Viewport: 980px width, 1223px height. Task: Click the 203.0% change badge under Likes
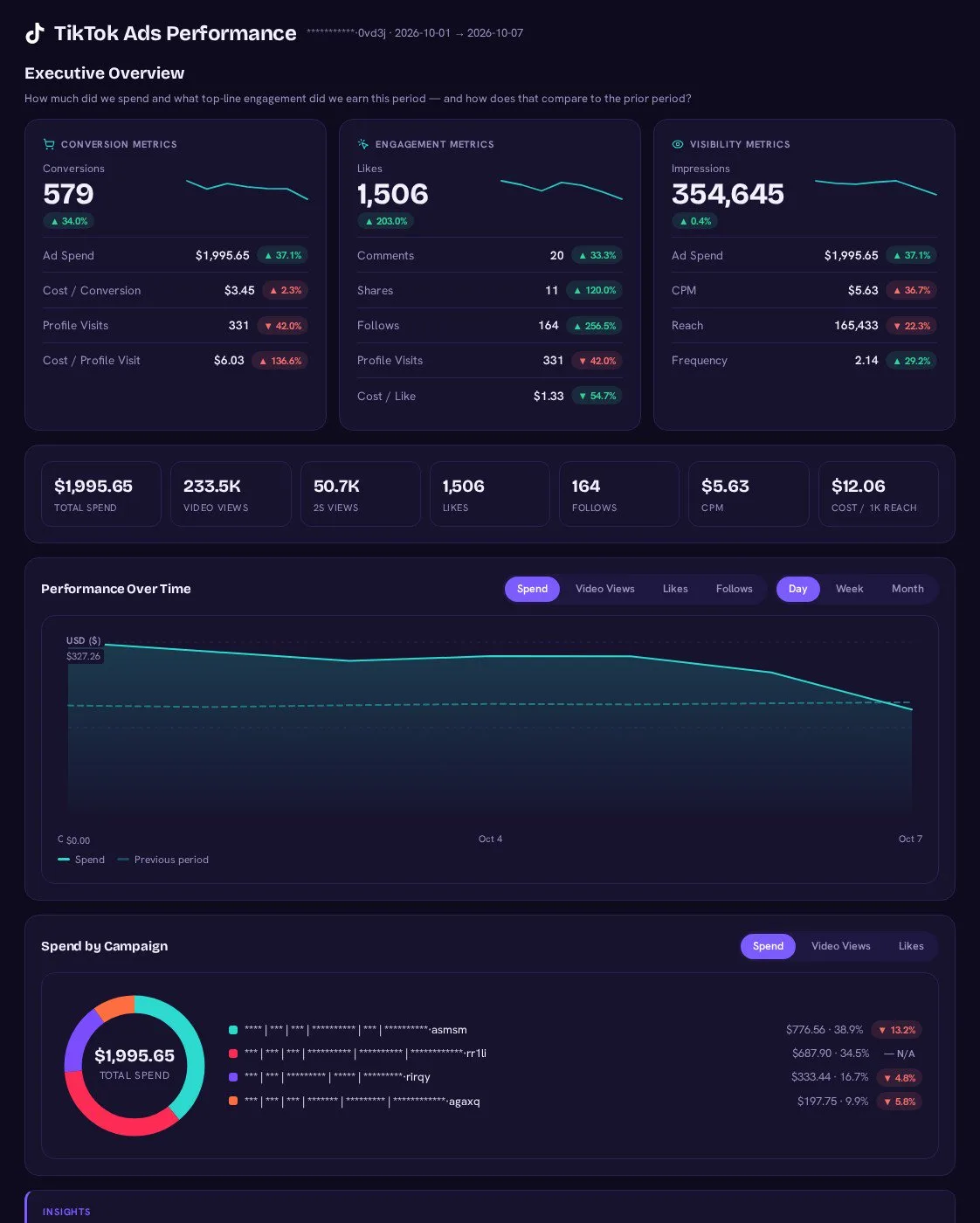386,221
